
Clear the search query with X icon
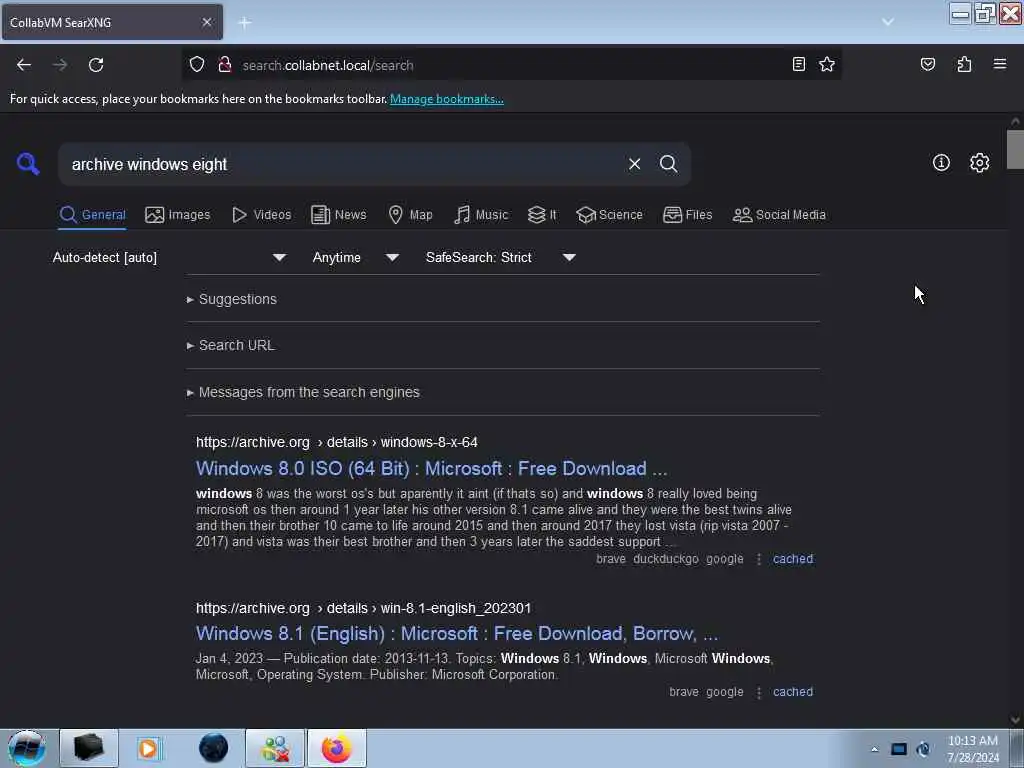[x=634, y=164]
